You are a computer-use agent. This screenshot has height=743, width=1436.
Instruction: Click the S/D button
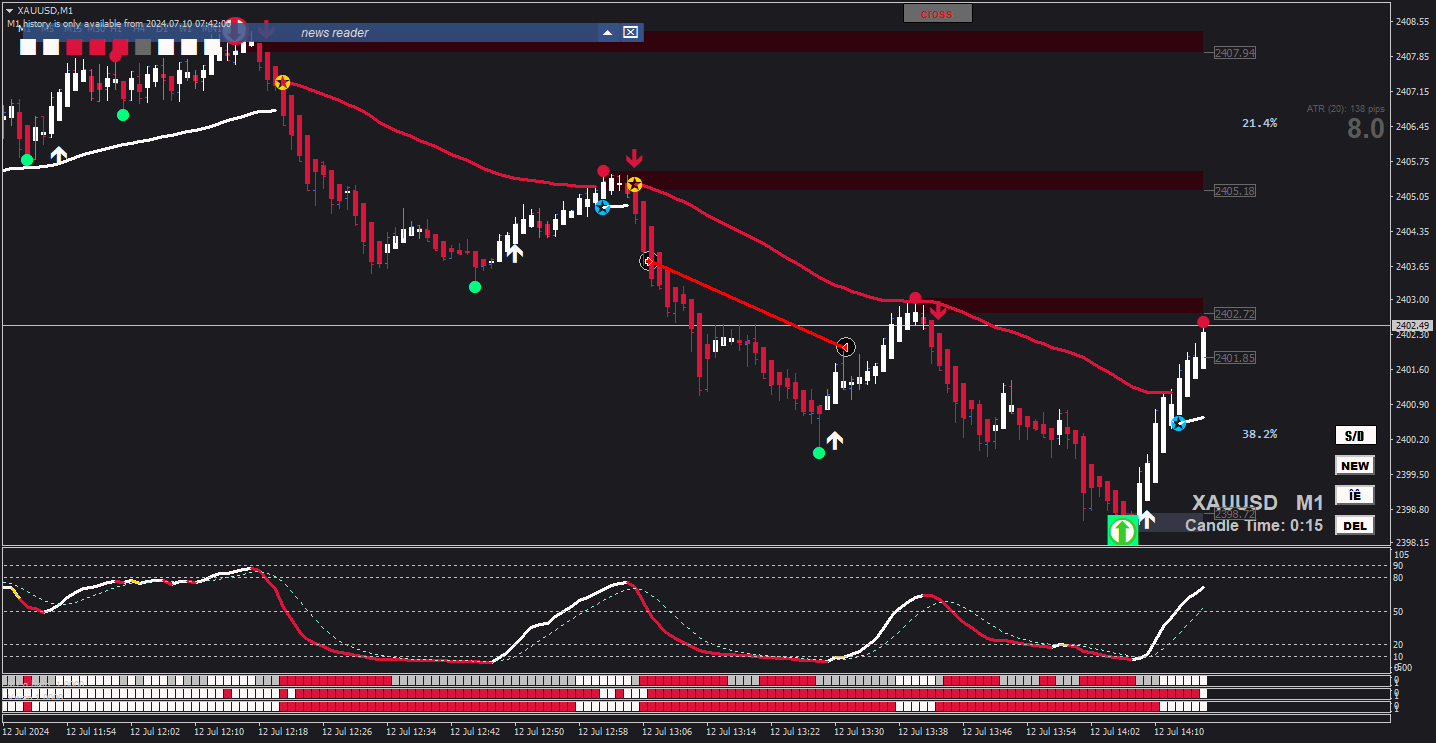[x=1355, y=436]
